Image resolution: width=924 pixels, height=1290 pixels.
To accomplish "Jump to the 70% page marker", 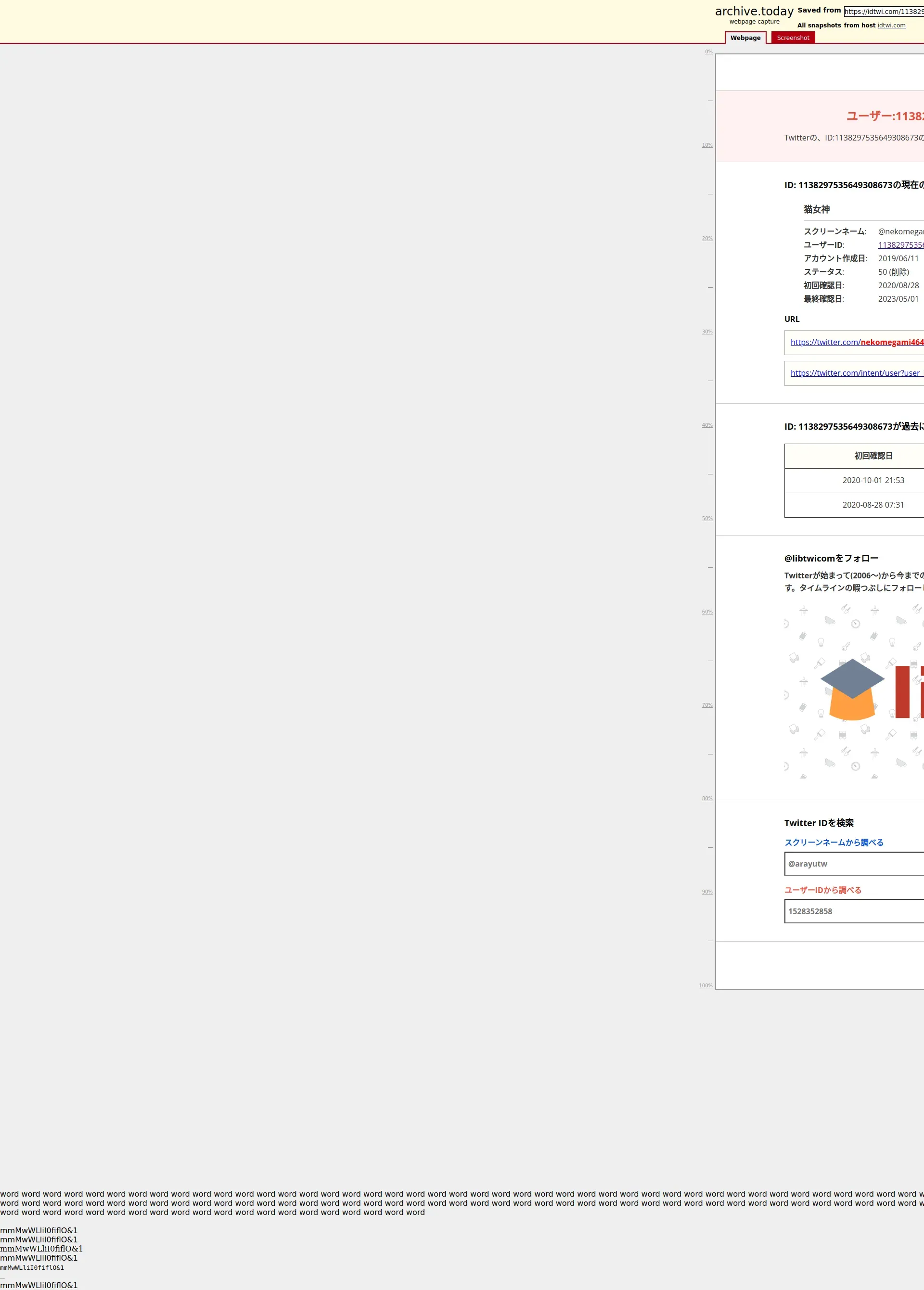I will click(x=706, y=705).
